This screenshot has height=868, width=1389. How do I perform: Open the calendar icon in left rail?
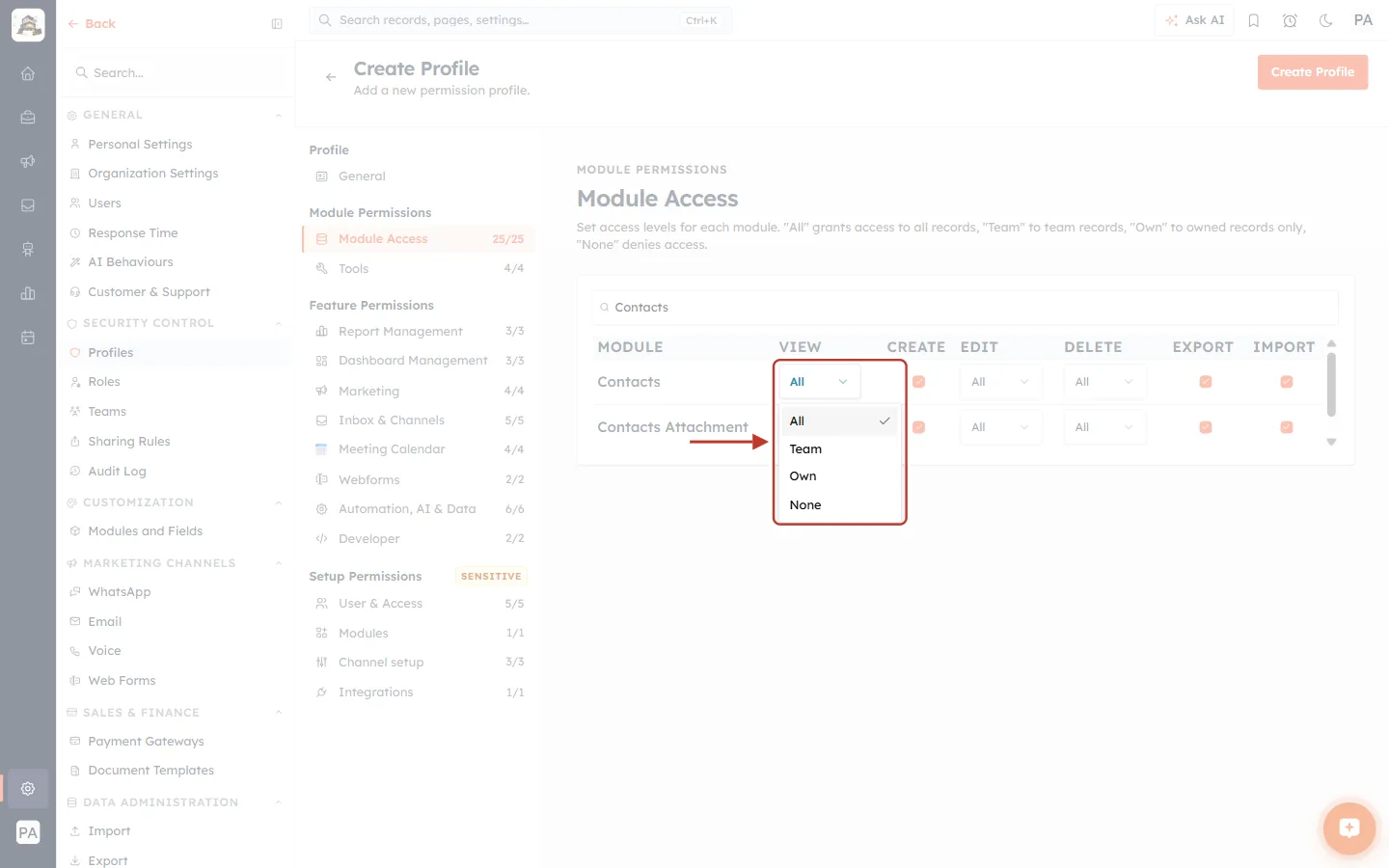point(28,338)
